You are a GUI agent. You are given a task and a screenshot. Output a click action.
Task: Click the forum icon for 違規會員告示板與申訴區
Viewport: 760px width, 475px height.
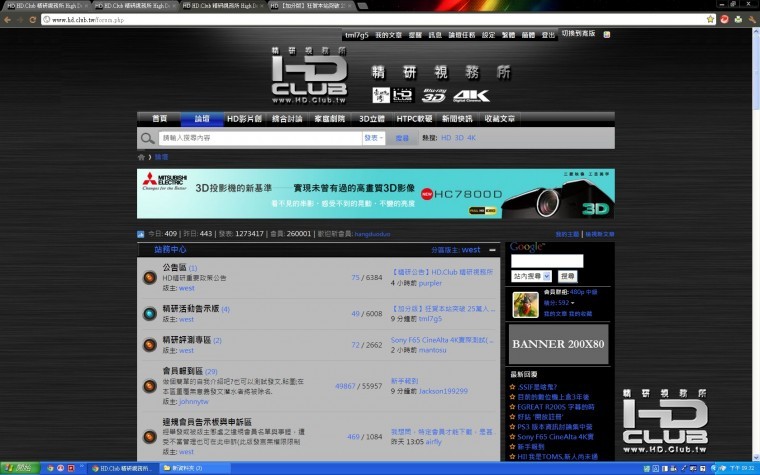pyautogui.click(x=150, y=437)
